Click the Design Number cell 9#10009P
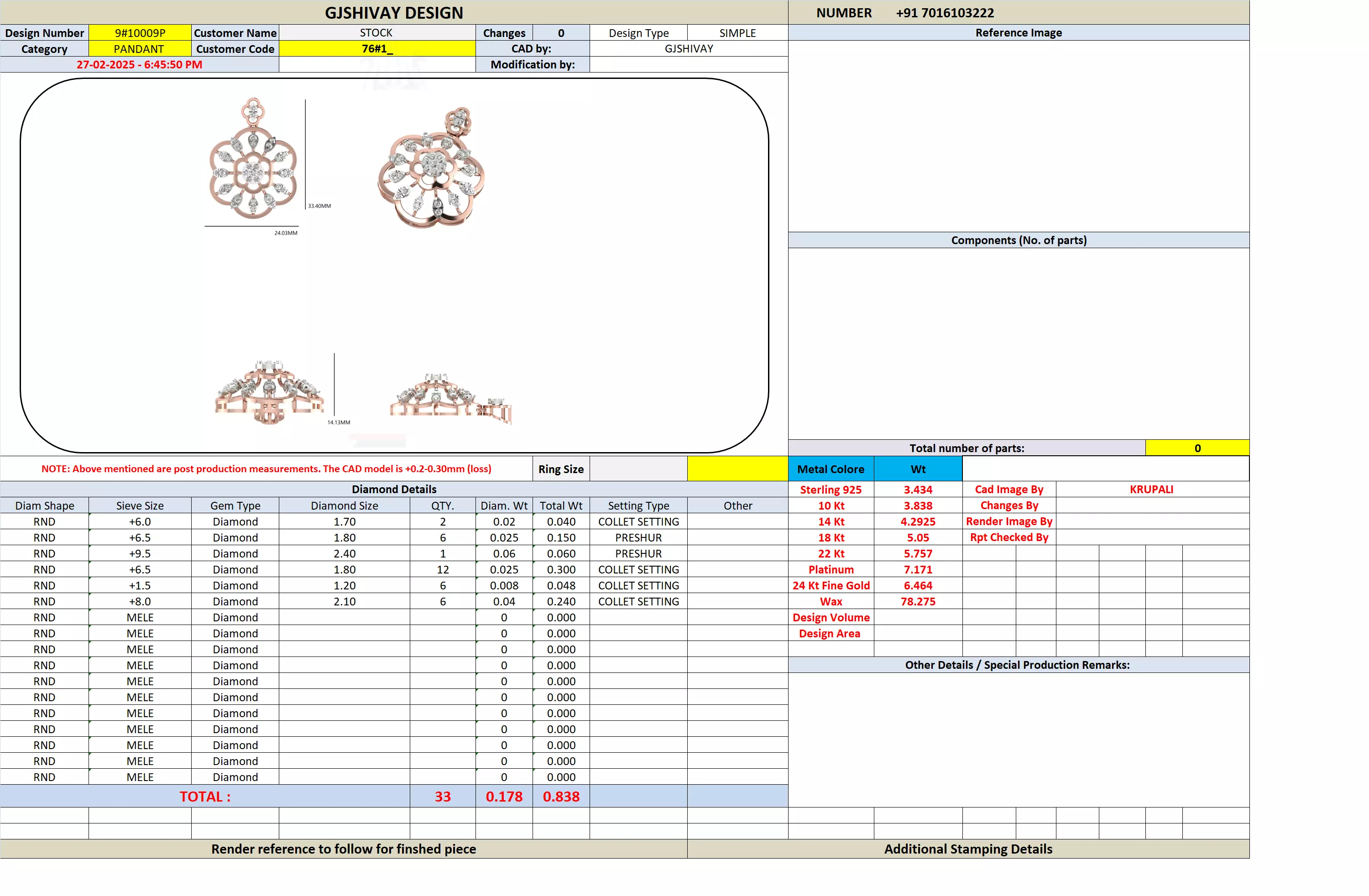1369x896 pixels. pyautogui.click(x=140, y=33)
